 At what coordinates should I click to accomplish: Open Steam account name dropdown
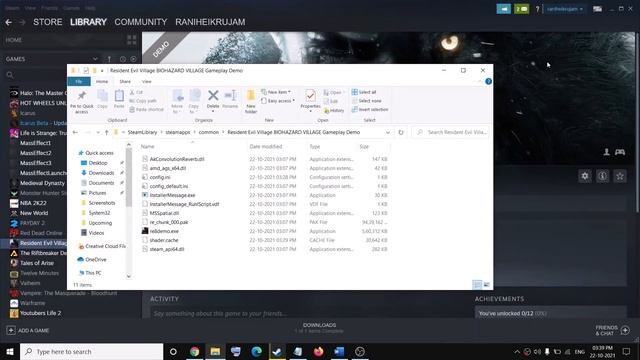[565, 9]
